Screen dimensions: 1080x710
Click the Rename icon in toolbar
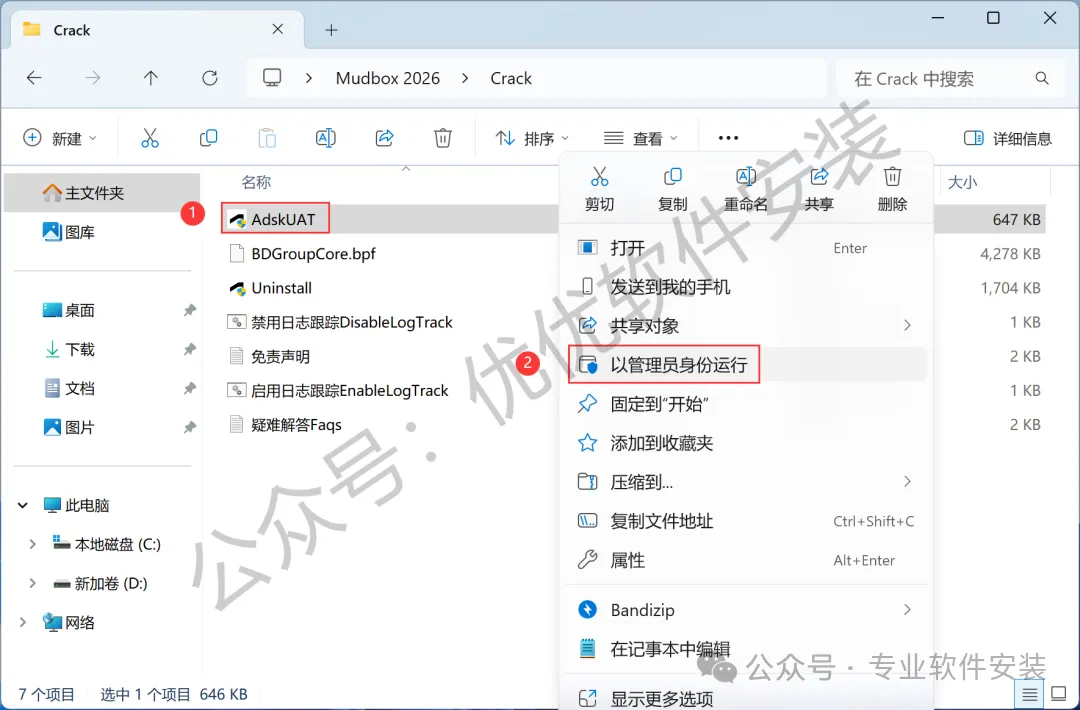pos(325,138)
